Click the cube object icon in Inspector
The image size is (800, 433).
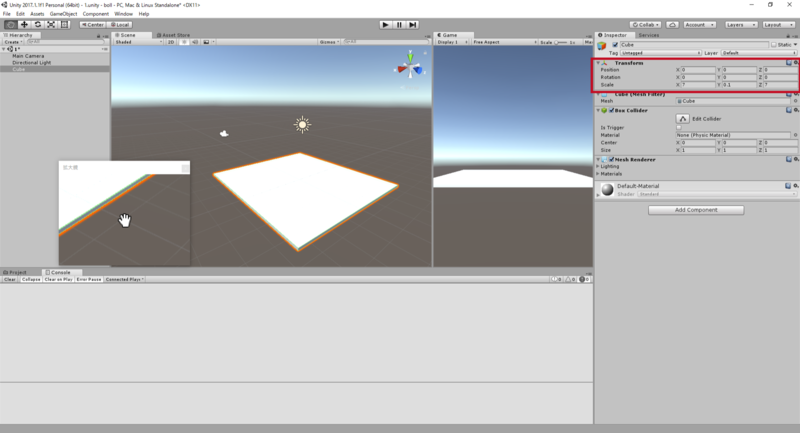(x=602, y=46)
